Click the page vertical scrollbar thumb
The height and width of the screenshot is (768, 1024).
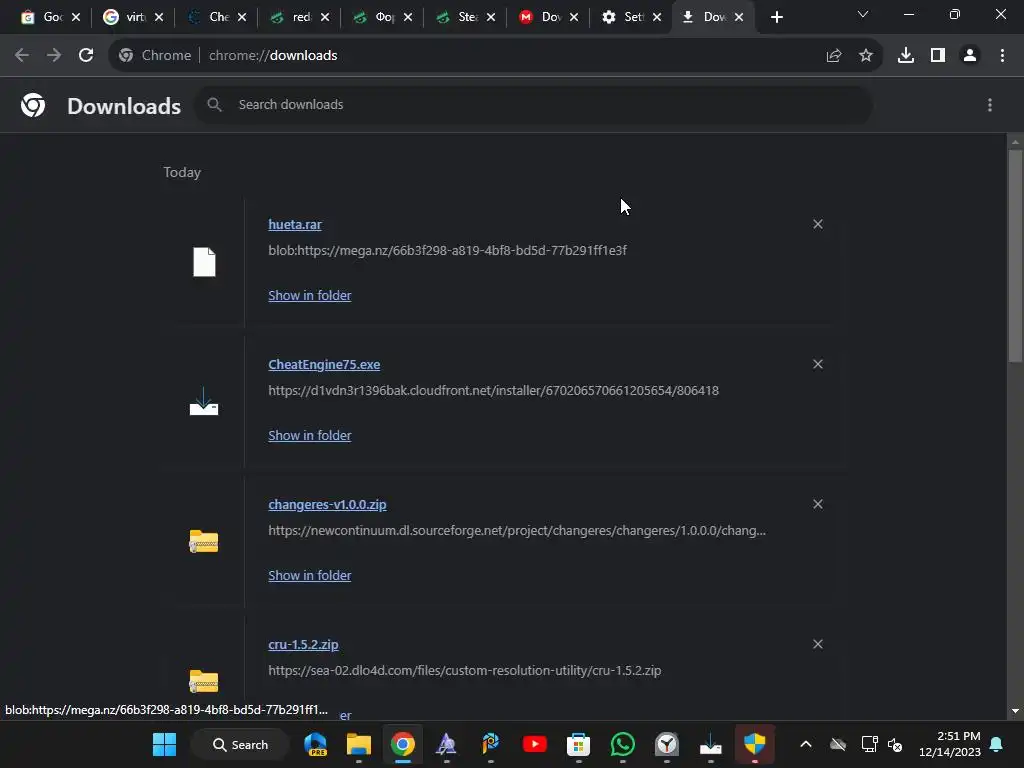(x=1015, y=255)
